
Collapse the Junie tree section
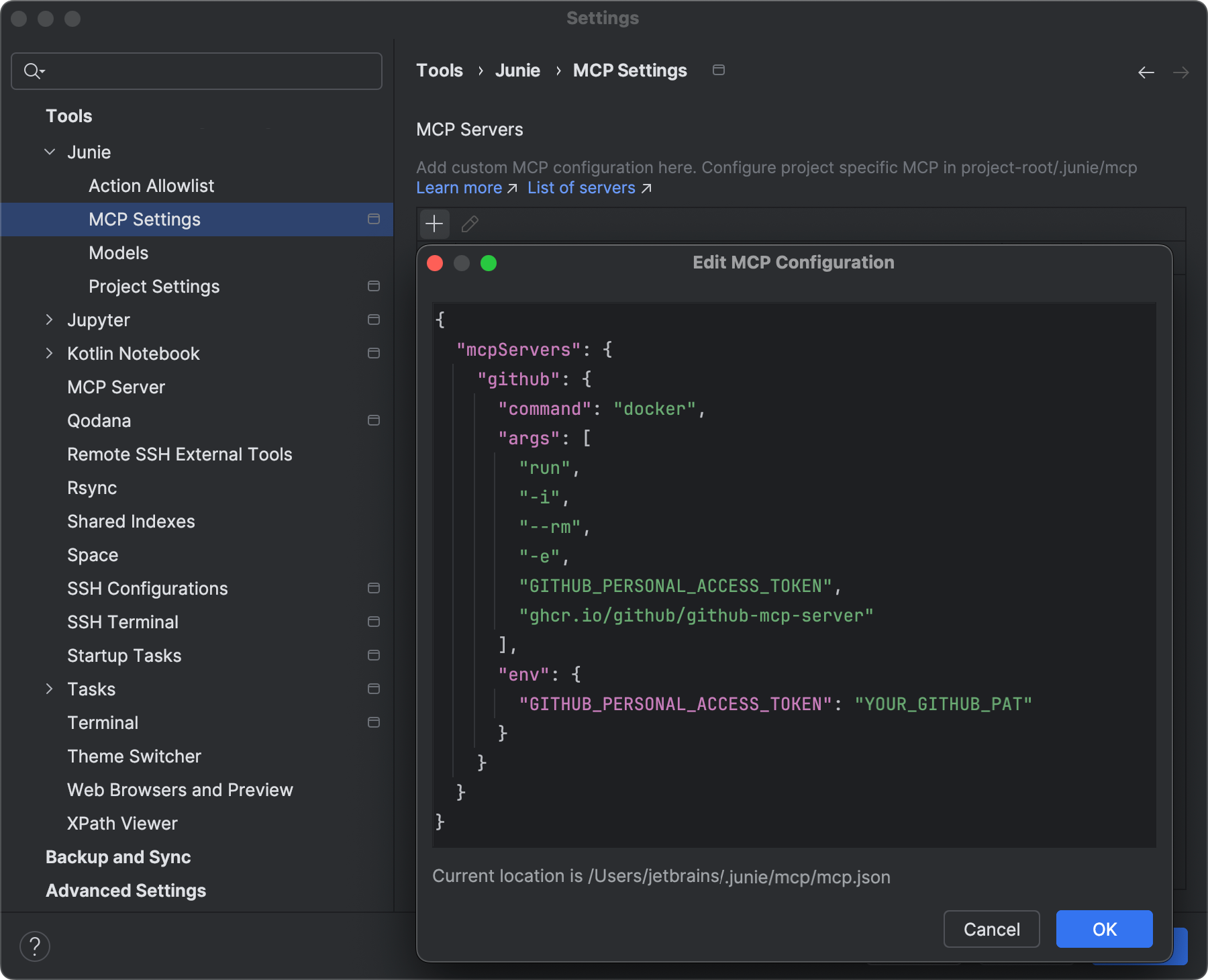48,152
